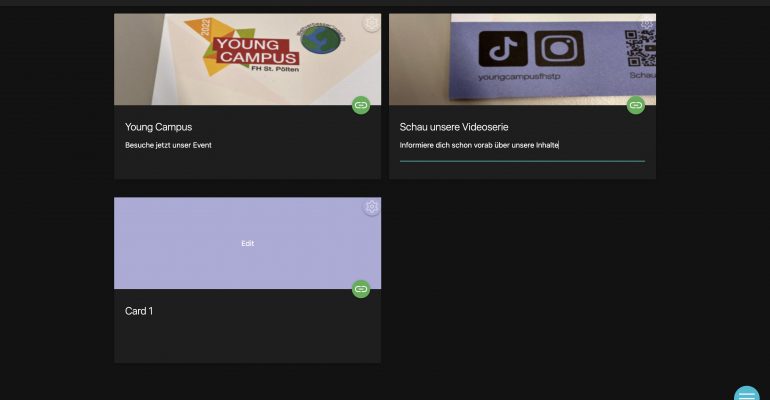The width and height of the screenshot is (770, 400).
Task: Edit the Young Campus card title
Action: 158,127
